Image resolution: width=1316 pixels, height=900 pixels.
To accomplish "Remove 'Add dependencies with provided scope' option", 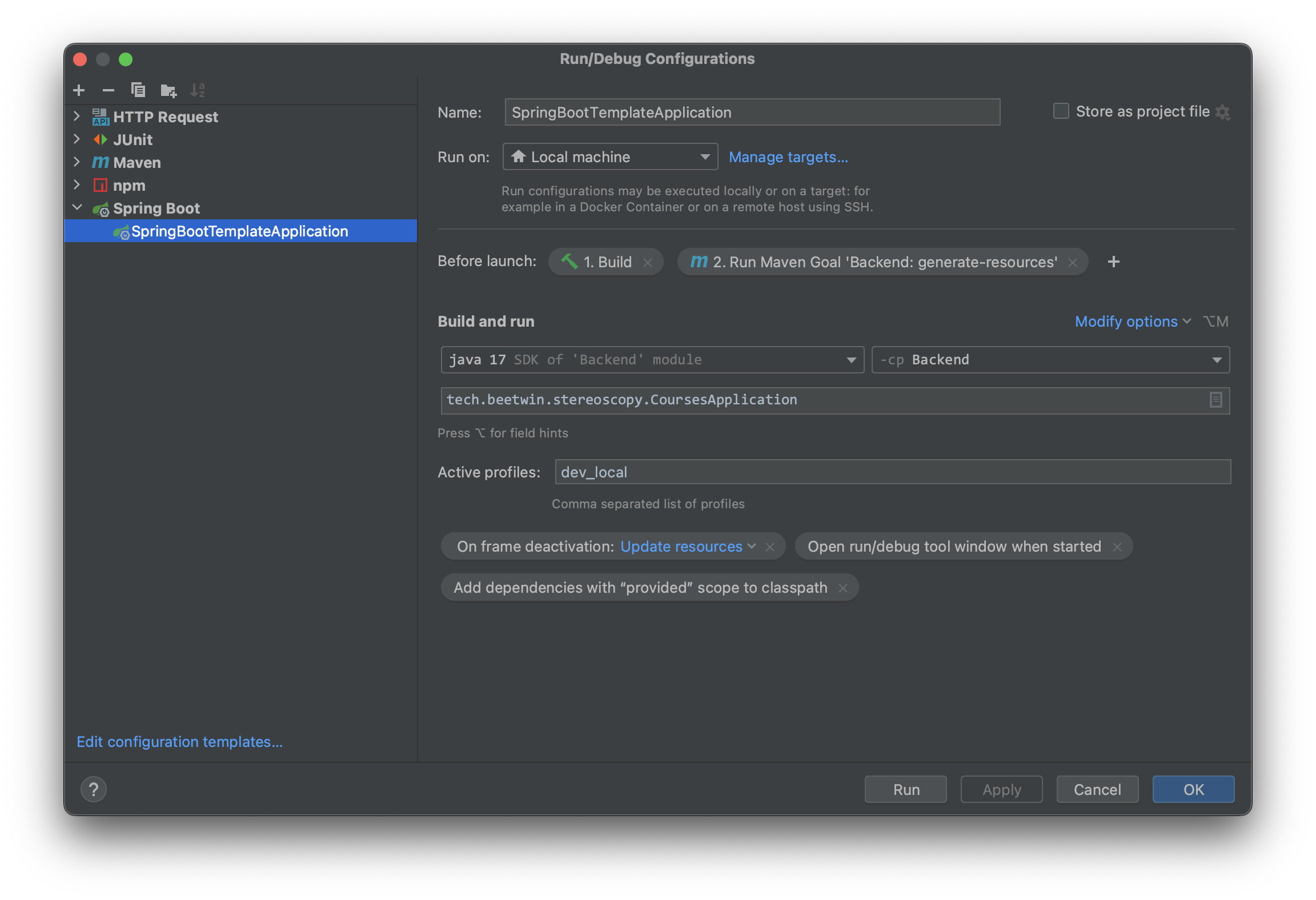I will [843, 588].
